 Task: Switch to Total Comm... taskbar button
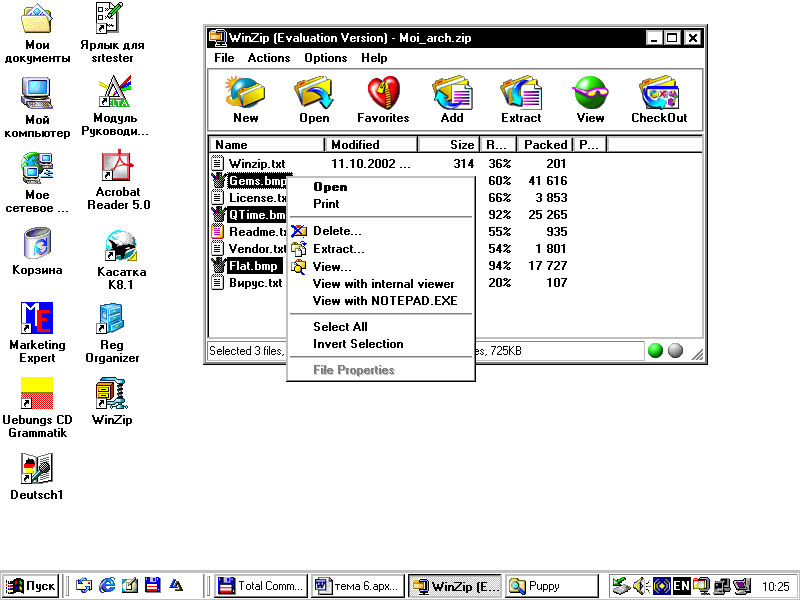[x=262, y=585]
